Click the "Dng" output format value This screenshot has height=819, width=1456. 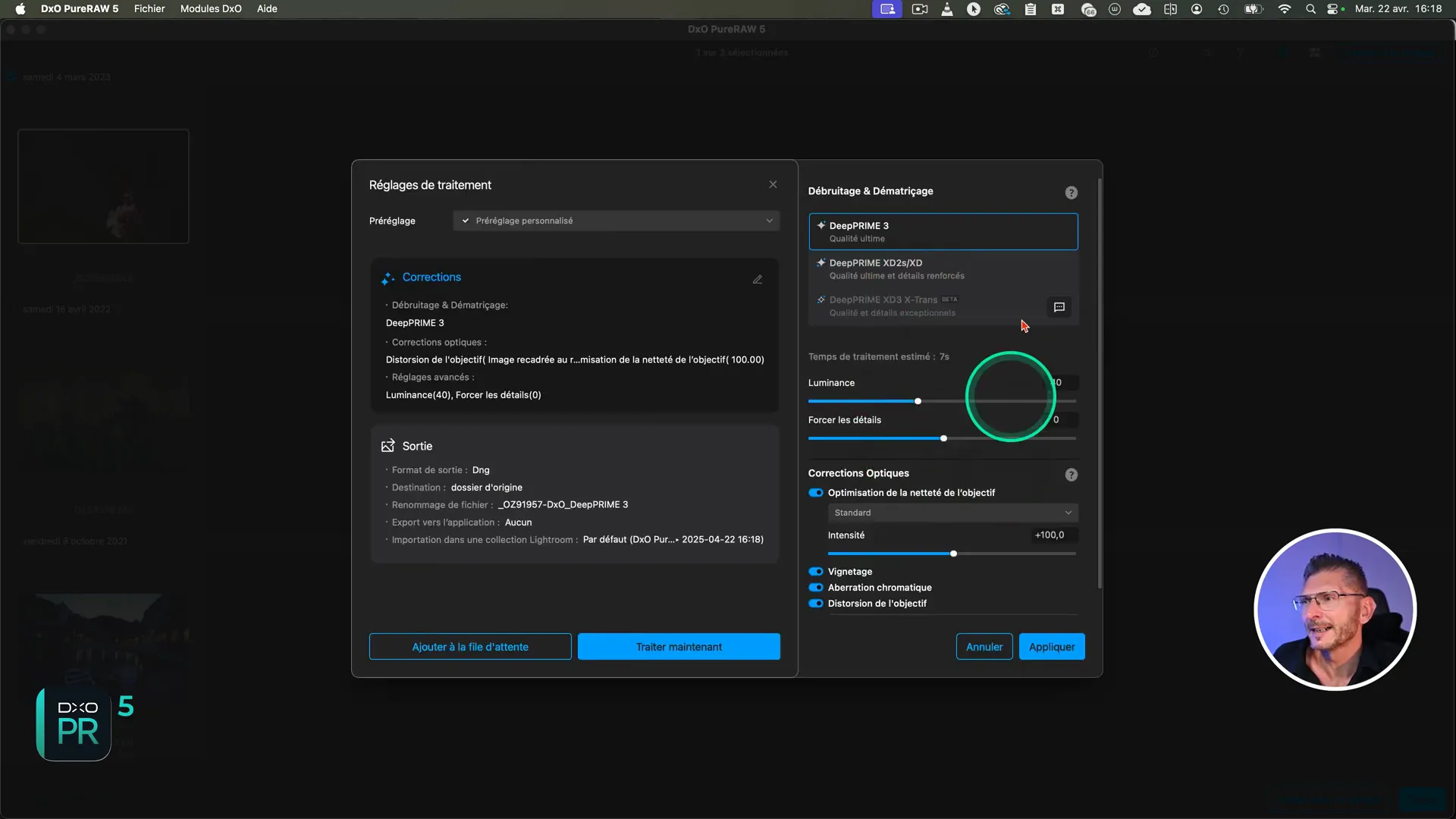tap(481, 470)
